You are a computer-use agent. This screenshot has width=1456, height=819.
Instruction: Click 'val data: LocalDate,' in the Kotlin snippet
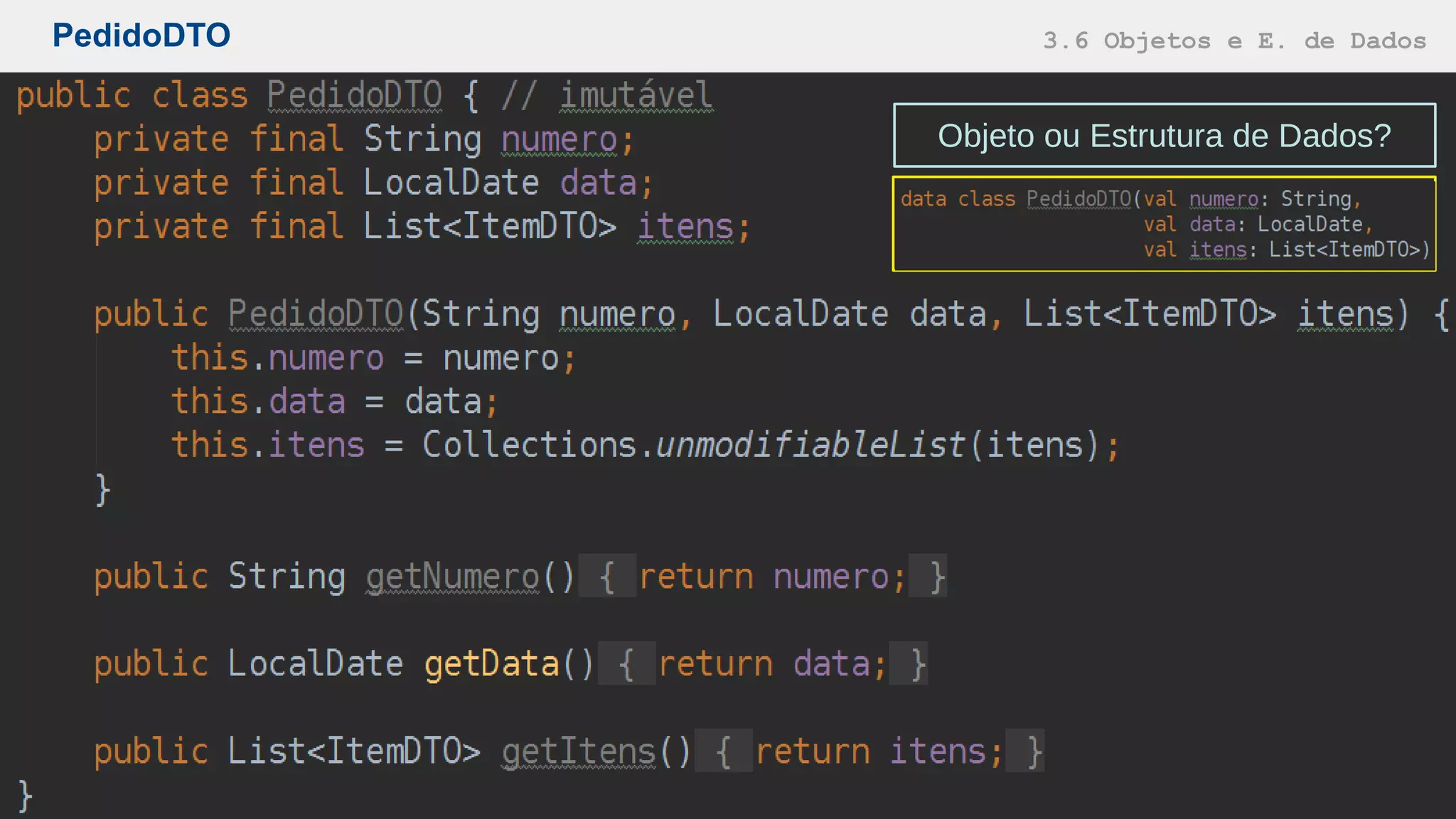click(x=1258, y=224)
